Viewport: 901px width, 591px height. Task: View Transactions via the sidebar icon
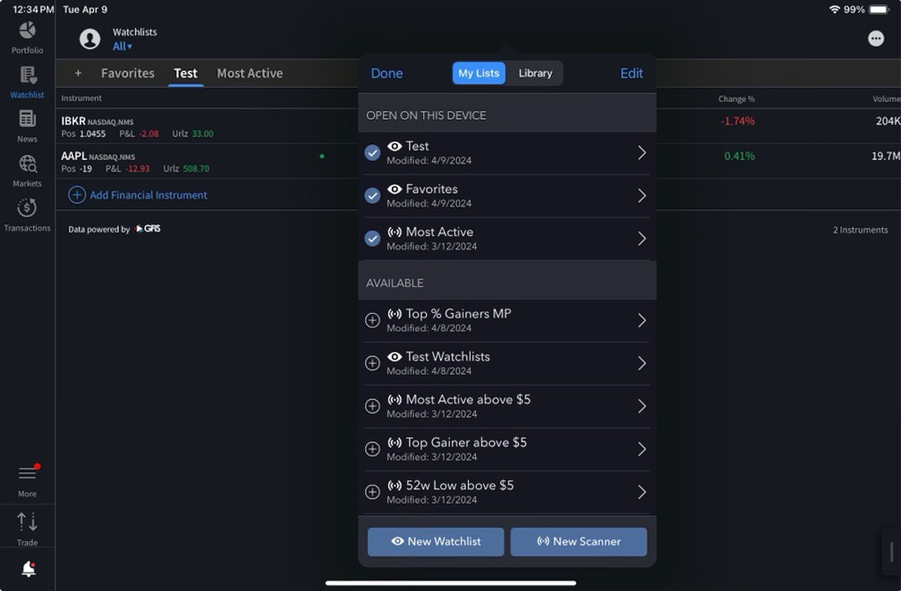pos(27,210)
